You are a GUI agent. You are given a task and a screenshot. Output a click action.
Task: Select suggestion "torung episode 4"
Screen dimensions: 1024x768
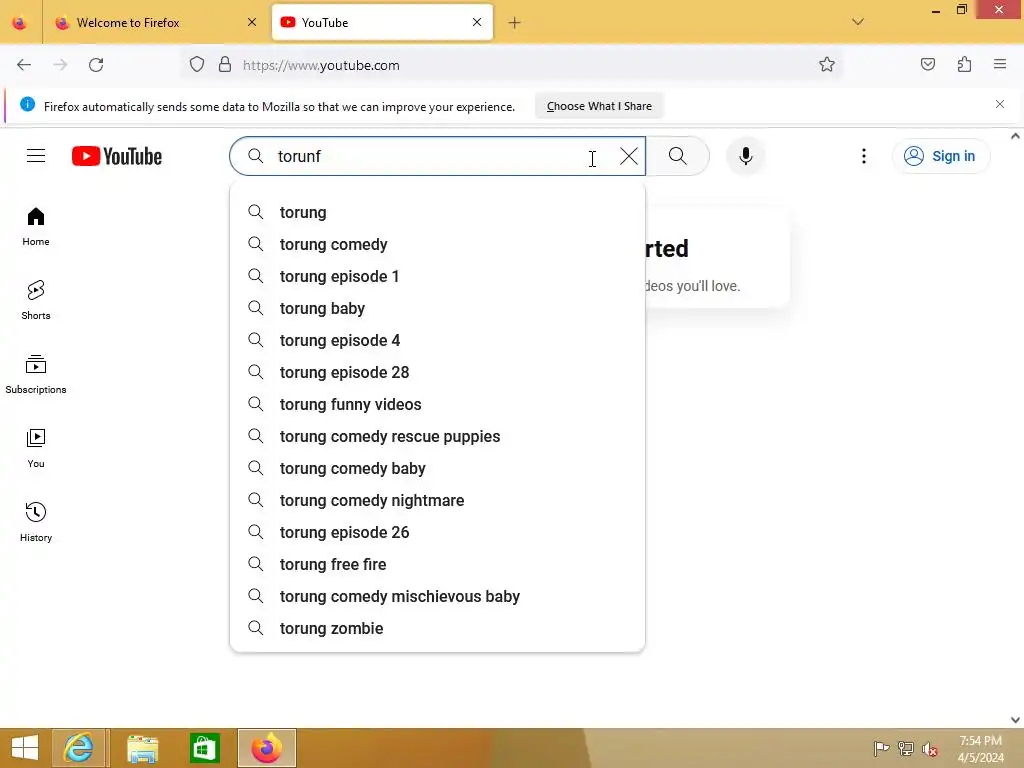[438, 340]
